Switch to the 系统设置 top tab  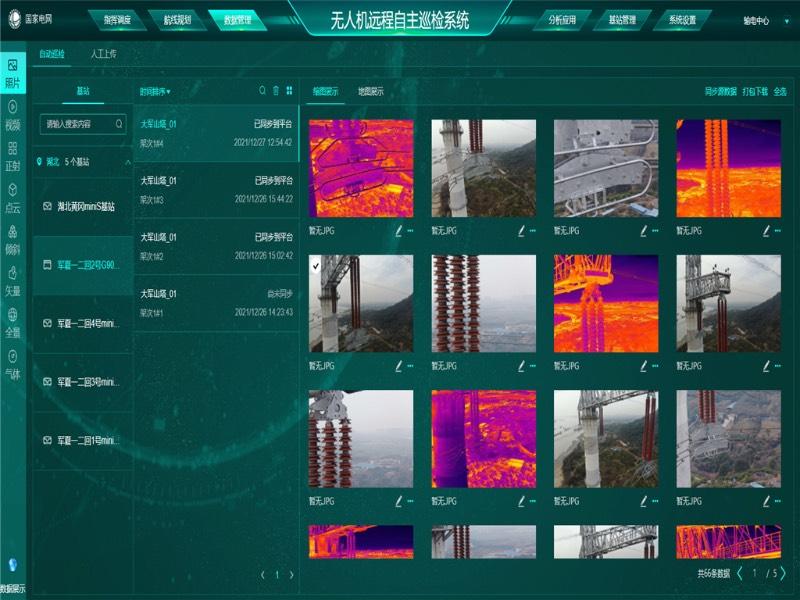(x=683, y=20)
